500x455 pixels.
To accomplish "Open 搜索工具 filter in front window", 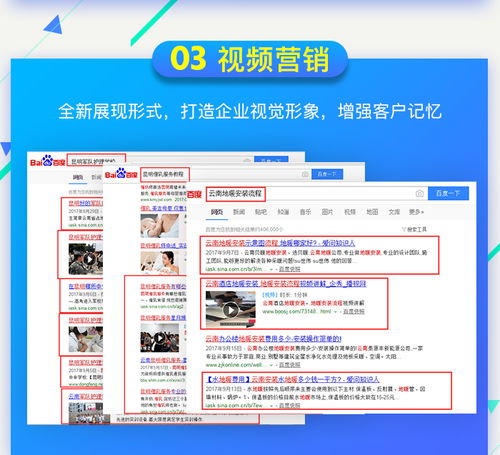I will [x=414, y=229].
